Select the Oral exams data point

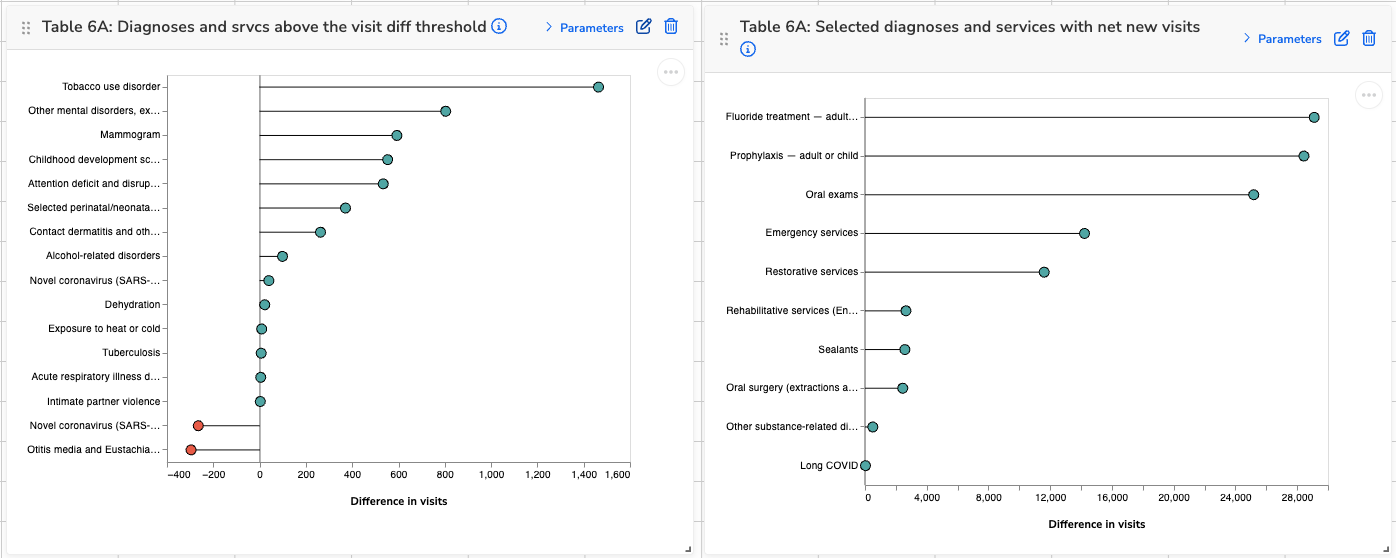pos(1253,195)
